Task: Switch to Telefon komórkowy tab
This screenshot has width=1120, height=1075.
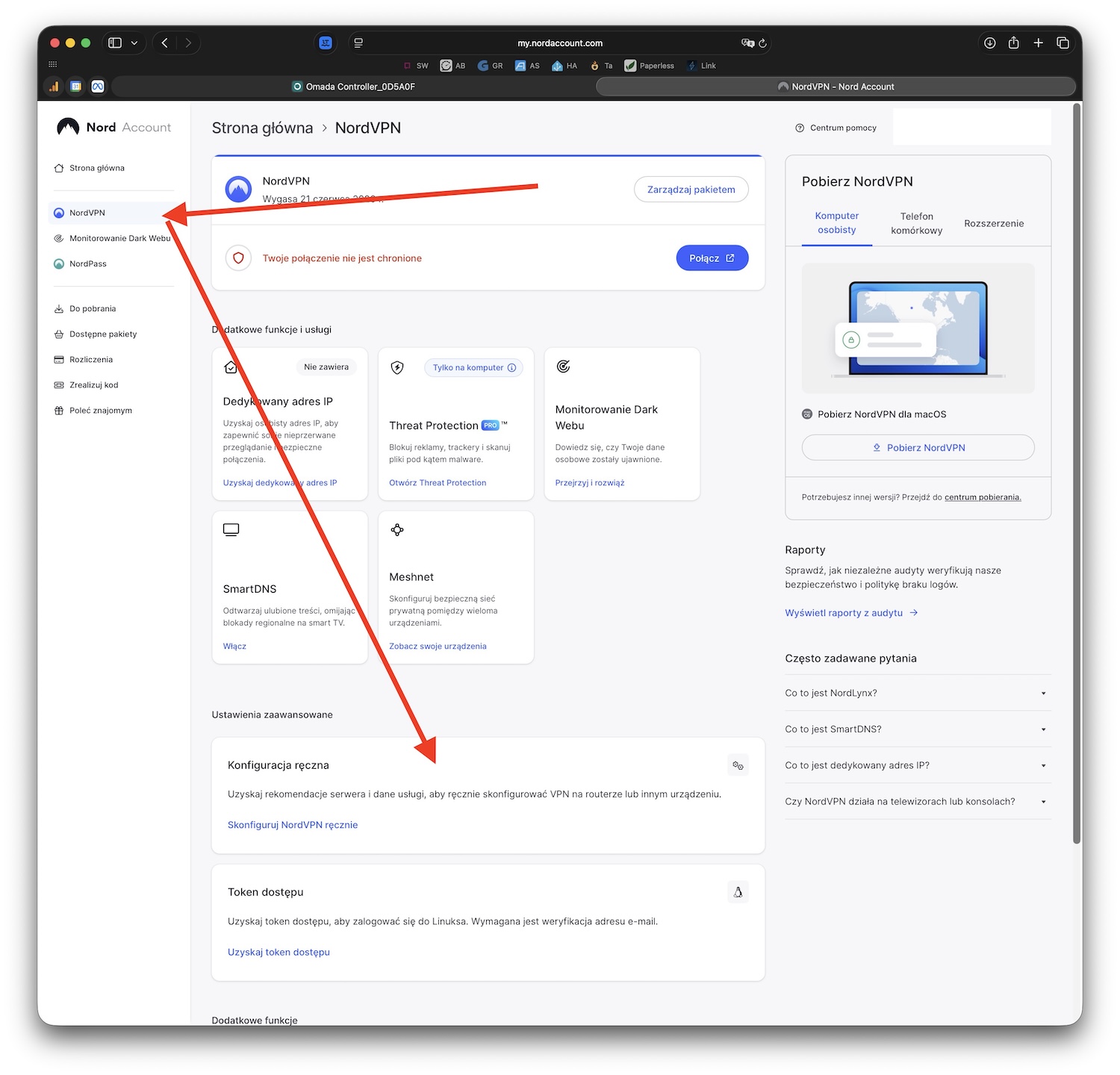Action: 916,223
